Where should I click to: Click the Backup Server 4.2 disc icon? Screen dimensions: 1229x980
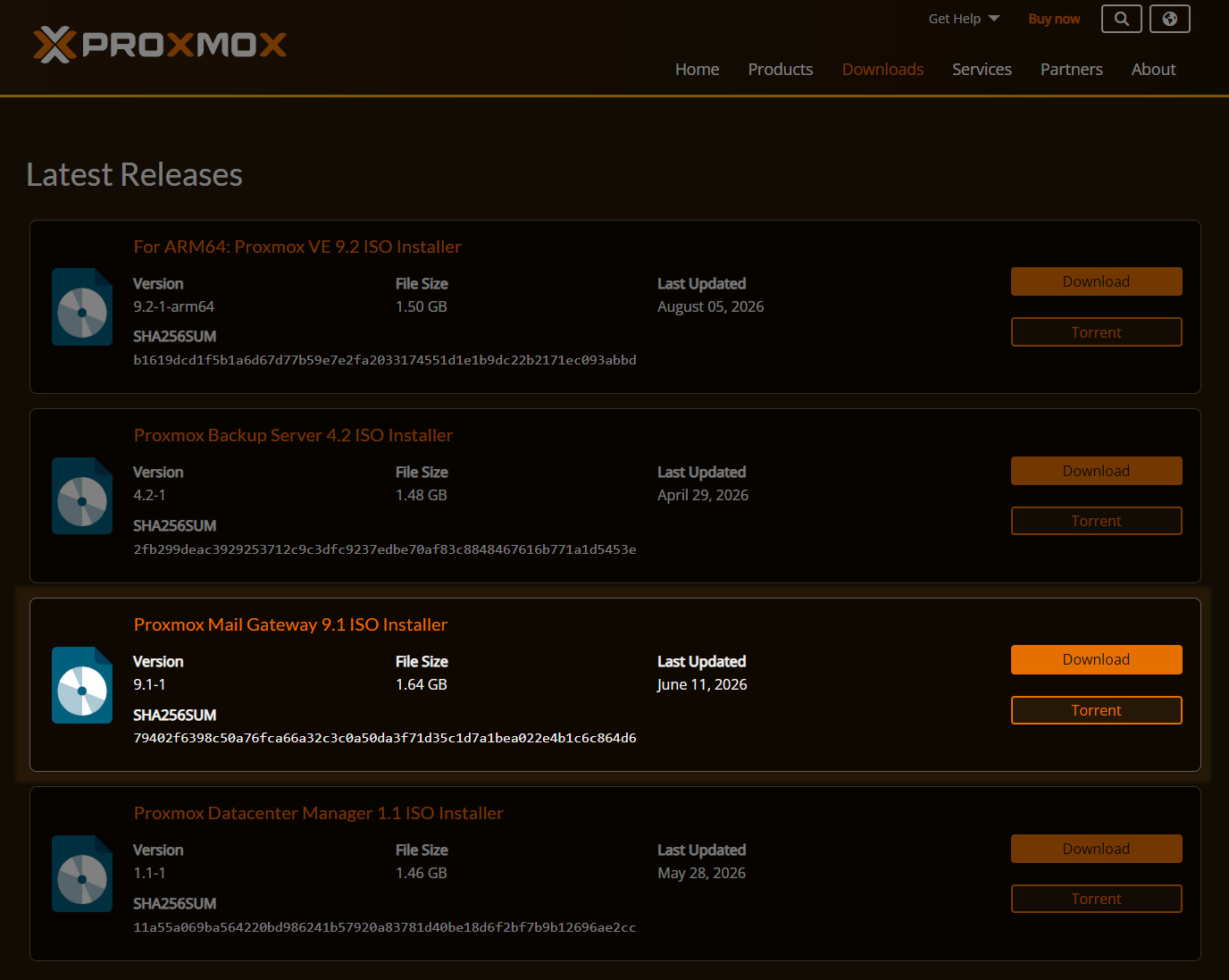[x=82, y=496]
